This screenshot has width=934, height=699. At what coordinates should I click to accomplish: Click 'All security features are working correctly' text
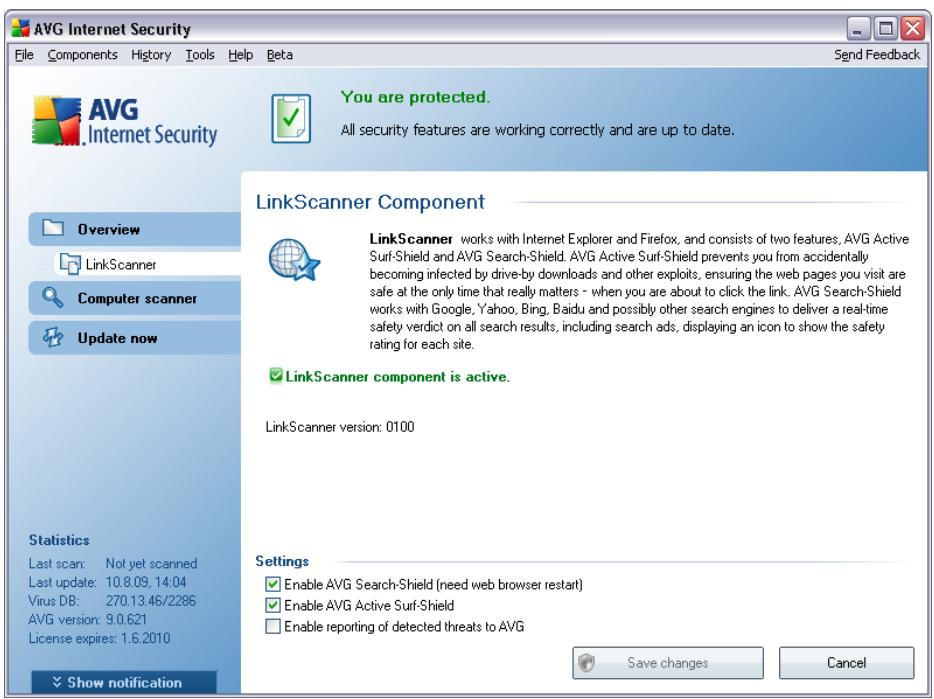coord(537,130)
